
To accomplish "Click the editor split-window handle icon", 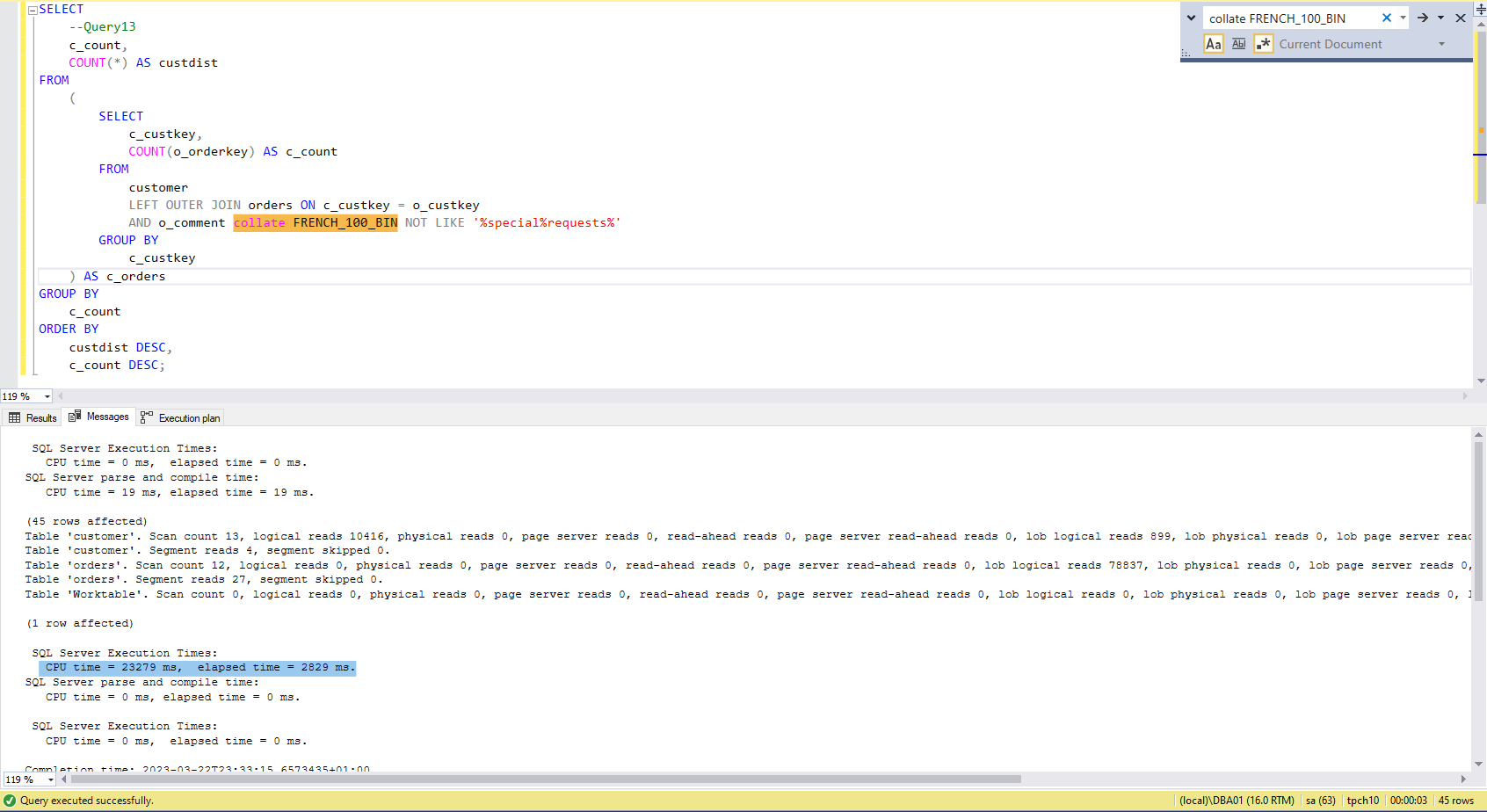I will pyautogui.click(x=1480, y=10).
